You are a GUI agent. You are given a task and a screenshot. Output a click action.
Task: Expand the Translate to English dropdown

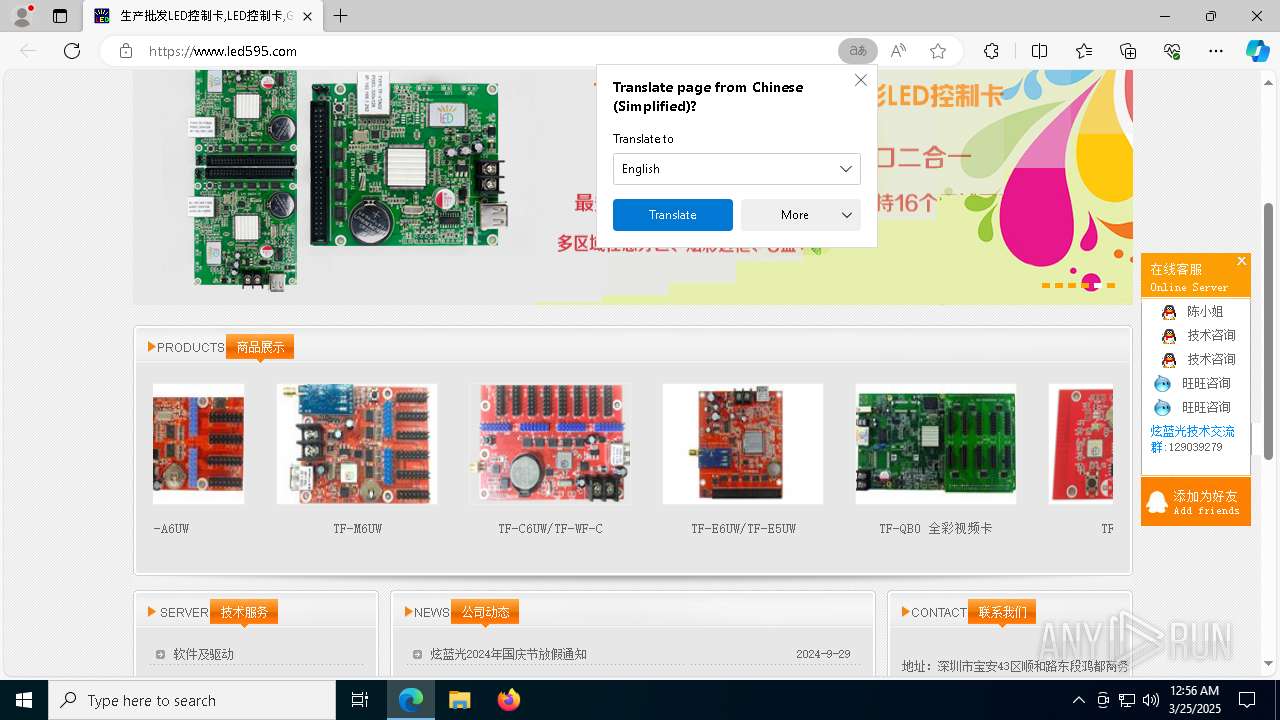[736, 169]
